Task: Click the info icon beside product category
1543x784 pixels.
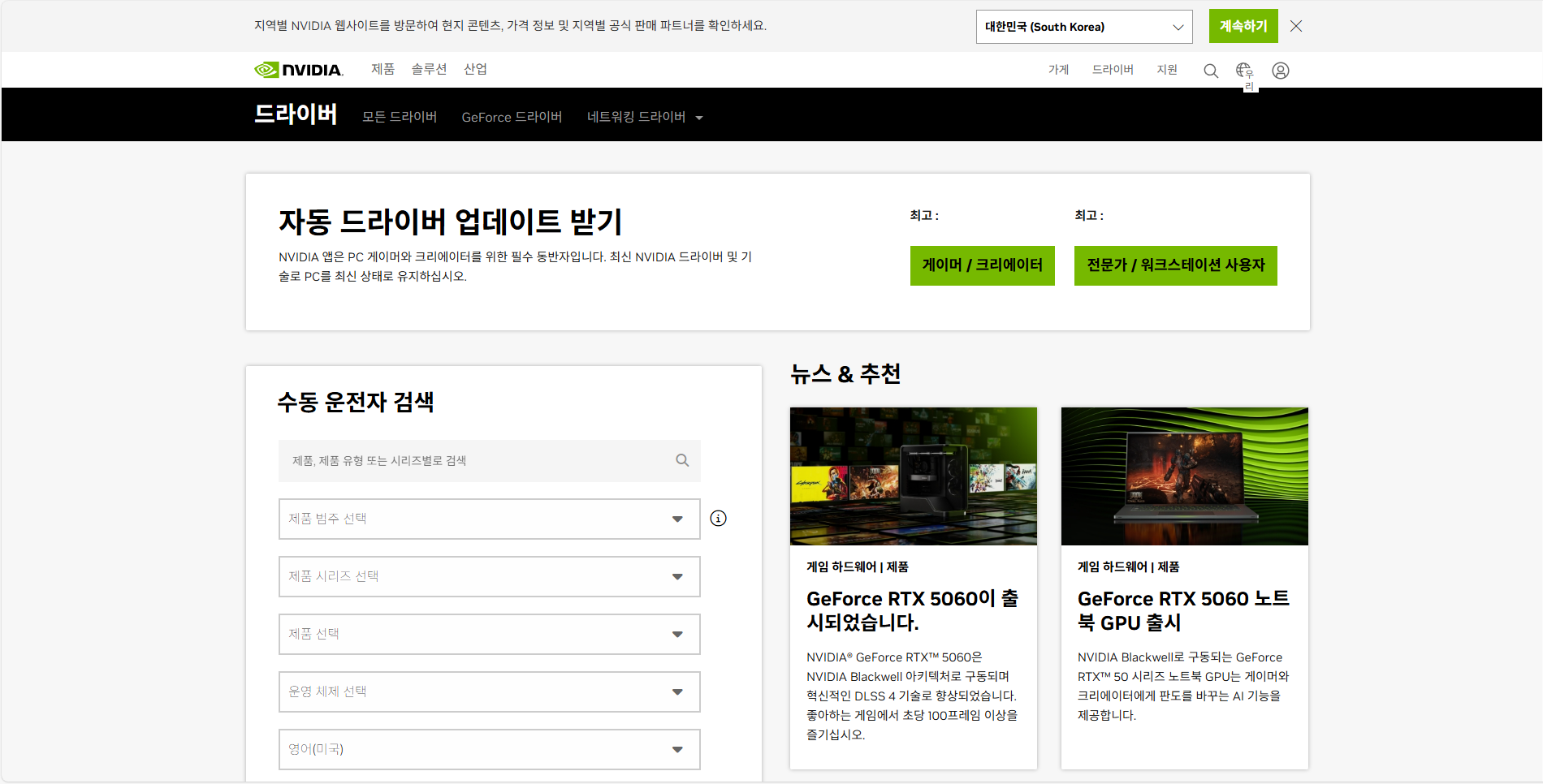Action: coord(719,519)
